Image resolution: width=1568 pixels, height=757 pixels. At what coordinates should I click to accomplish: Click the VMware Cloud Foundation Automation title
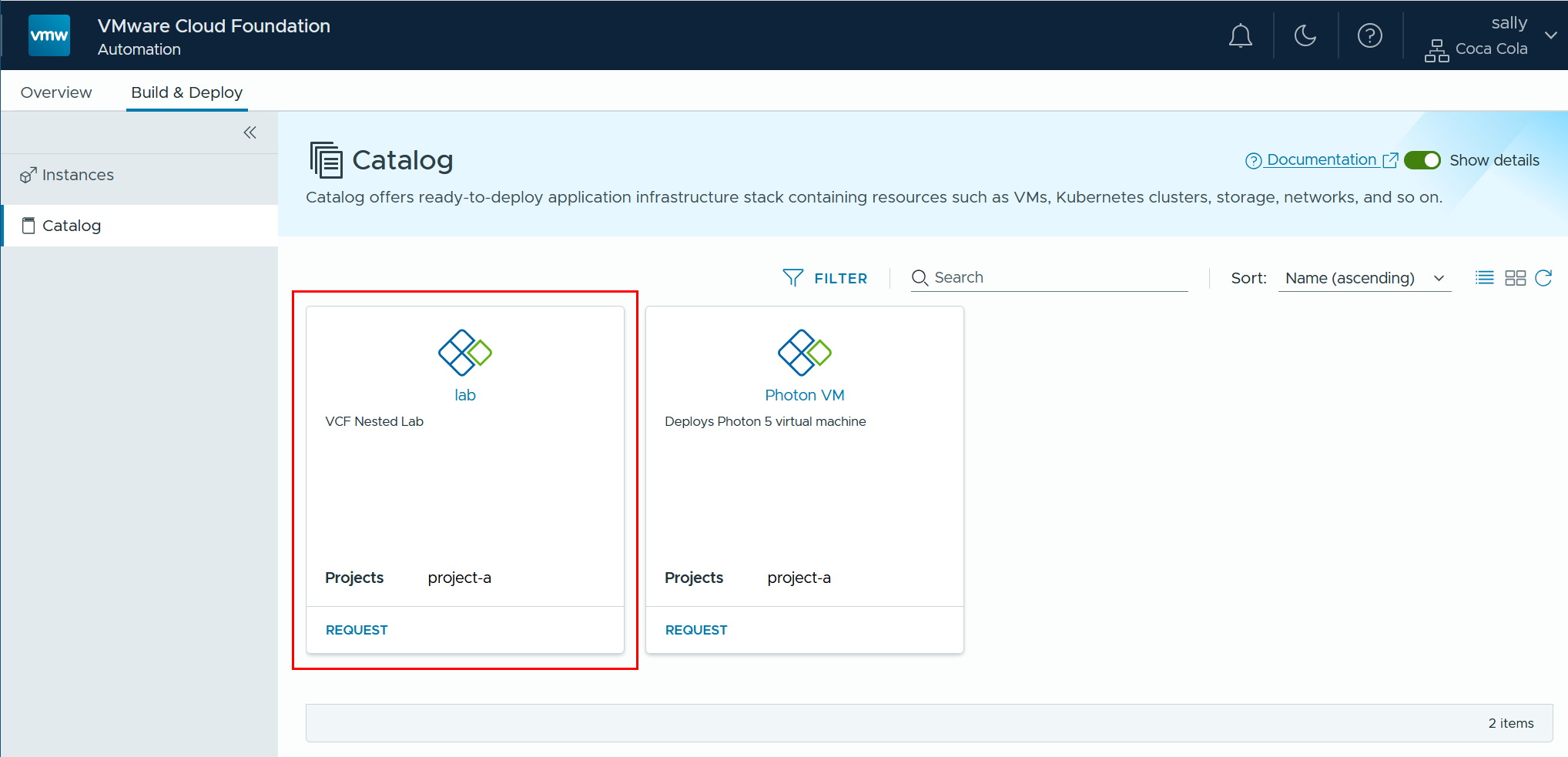tap(214, 36)
